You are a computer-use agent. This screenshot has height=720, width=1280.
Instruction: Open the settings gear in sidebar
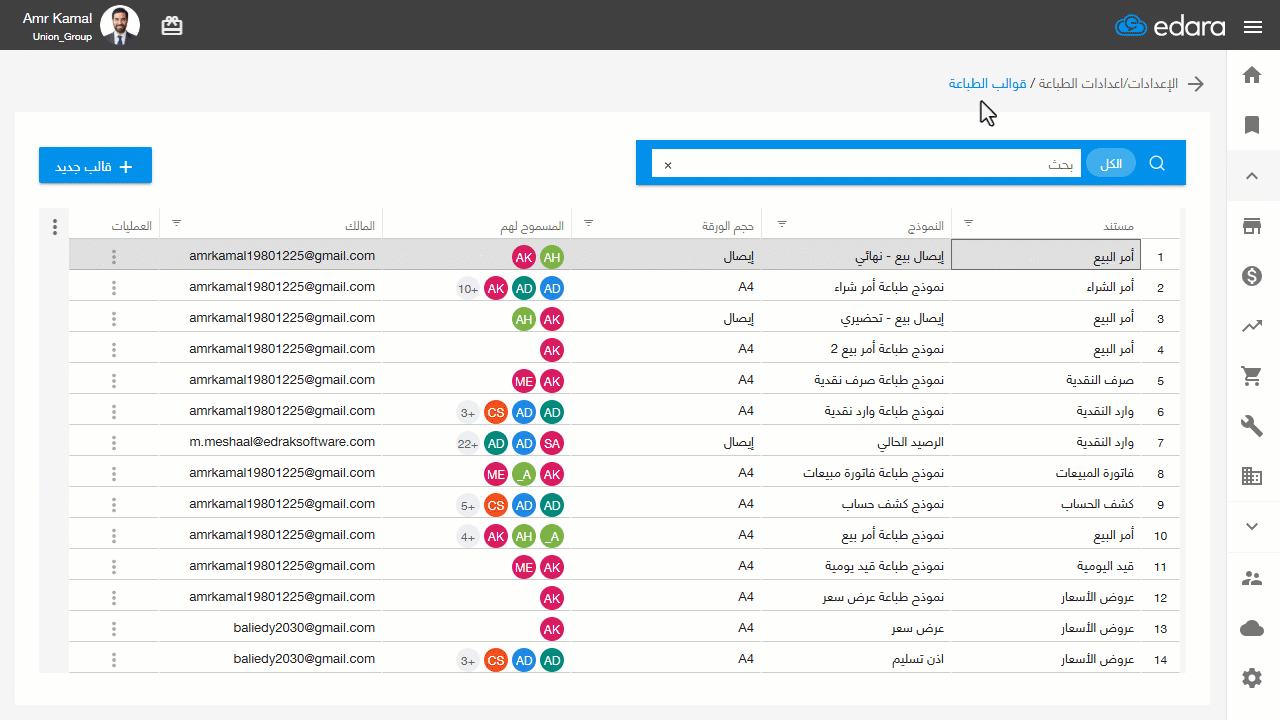tap(1252, 678)
